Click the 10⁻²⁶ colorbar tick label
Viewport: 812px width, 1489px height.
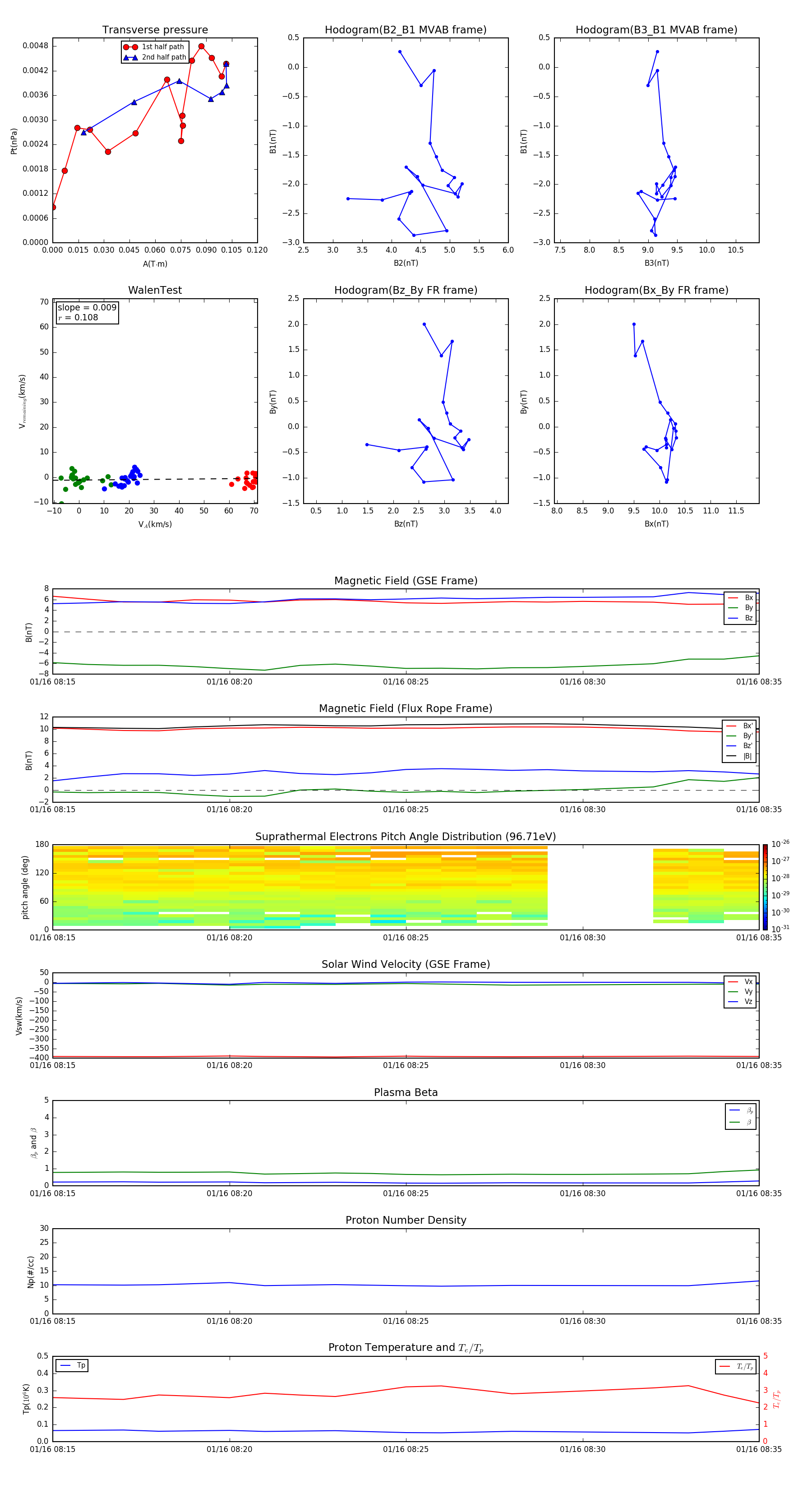pyautogui.click(x=780, y=844)
